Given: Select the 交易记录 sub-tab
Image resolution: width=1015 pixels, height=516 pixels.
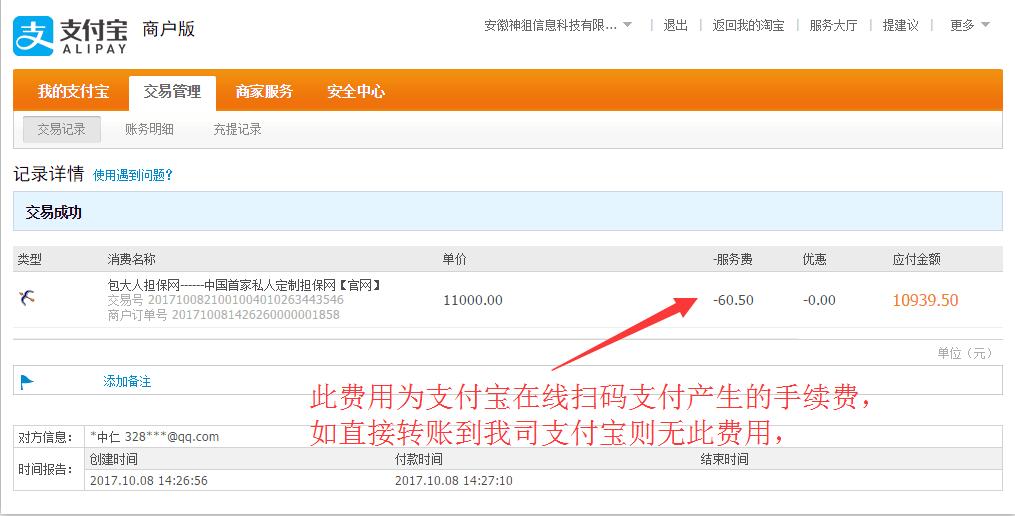Looking at the screenshot, I should (62, 129).
